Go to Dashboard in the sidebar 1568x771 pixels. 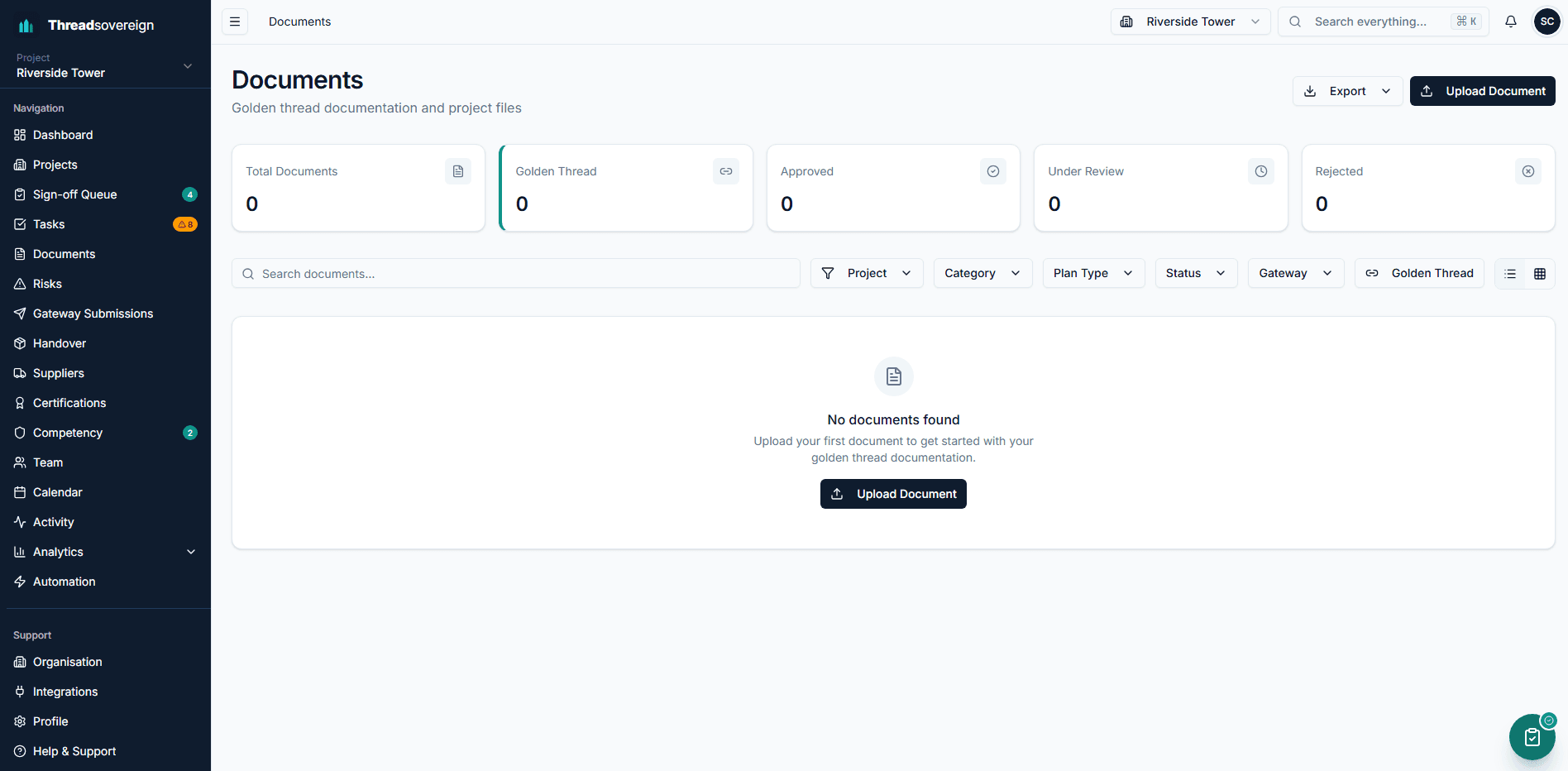[105, 135]
